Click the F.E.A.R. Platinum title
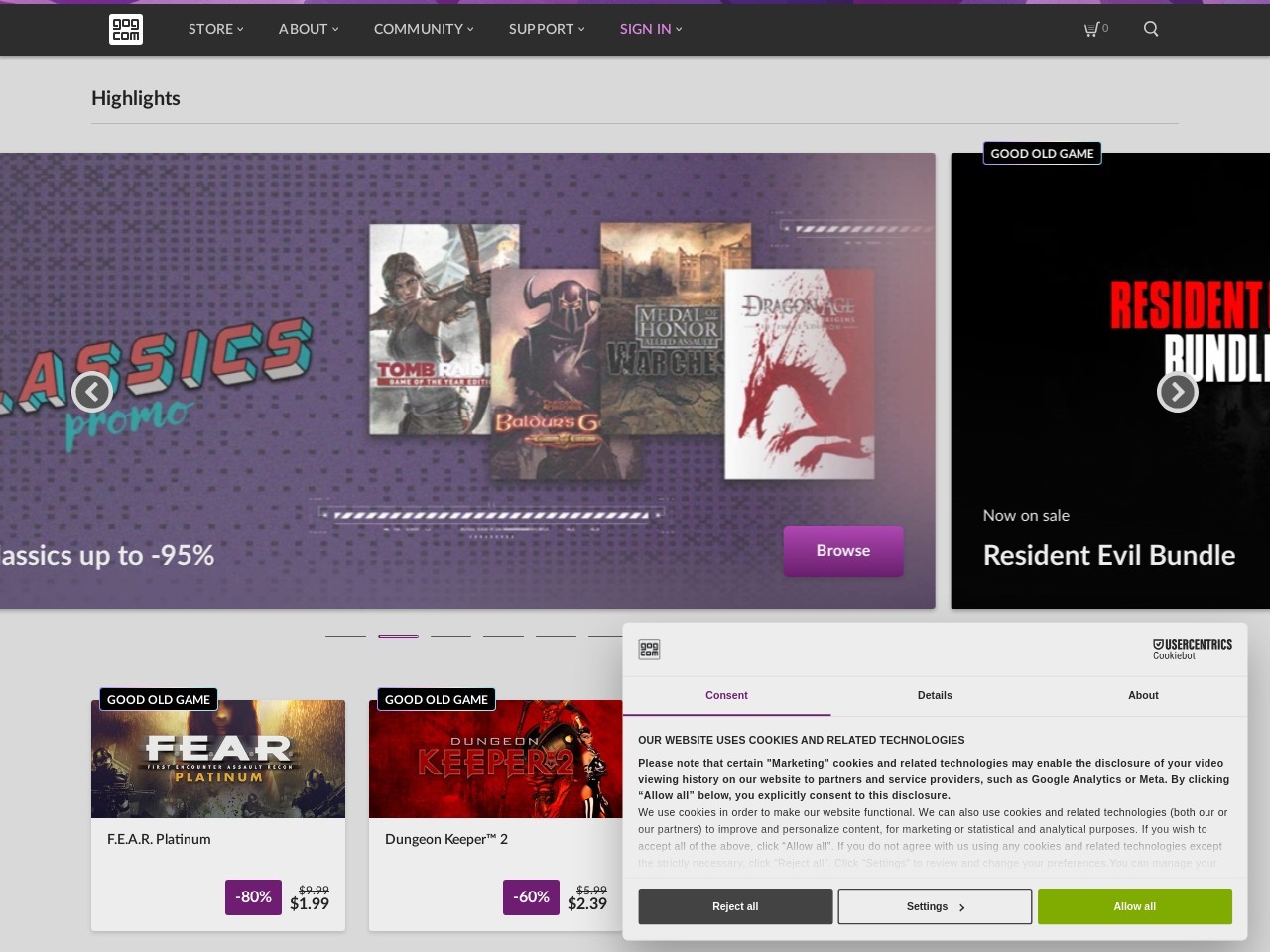Viewport: 1270px width, 952px height. pos(159,839)
